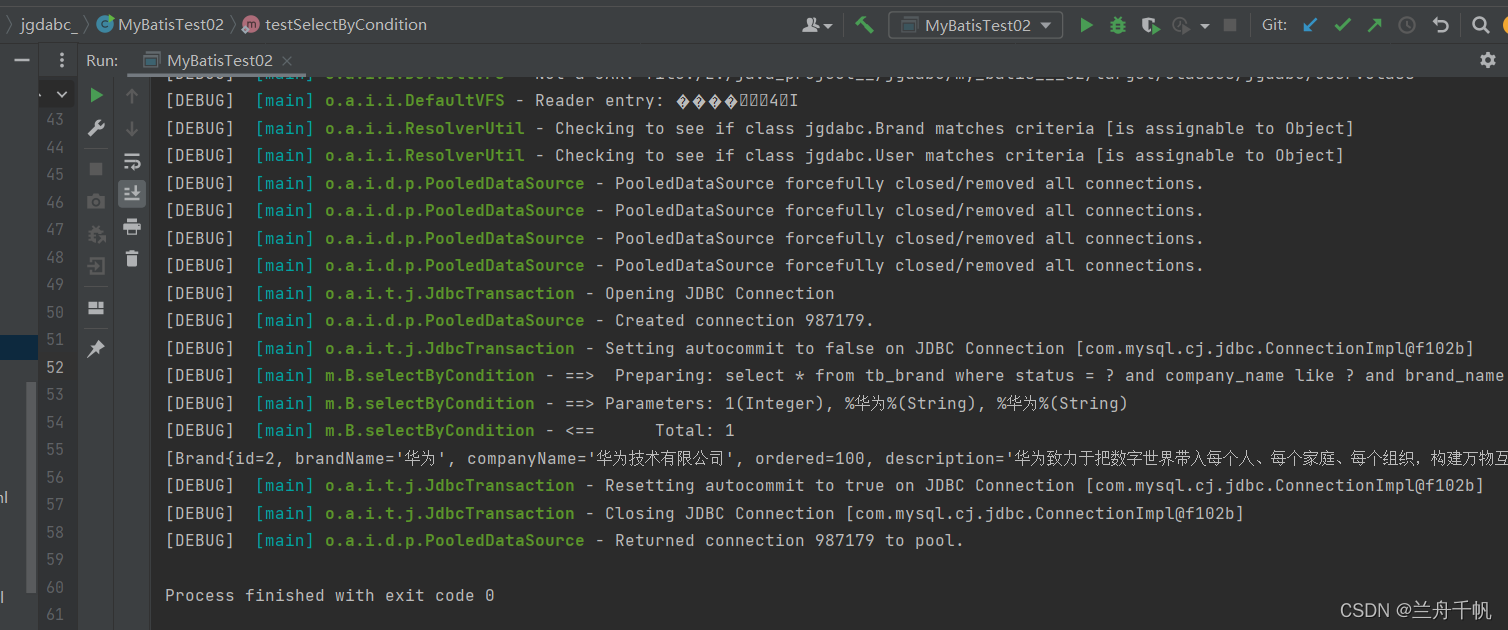The width and height of the screenshot is (1508, 630).
Task: Rerun test with green play in Run panel
Action: pyautogui.click(x=96, y=96)
